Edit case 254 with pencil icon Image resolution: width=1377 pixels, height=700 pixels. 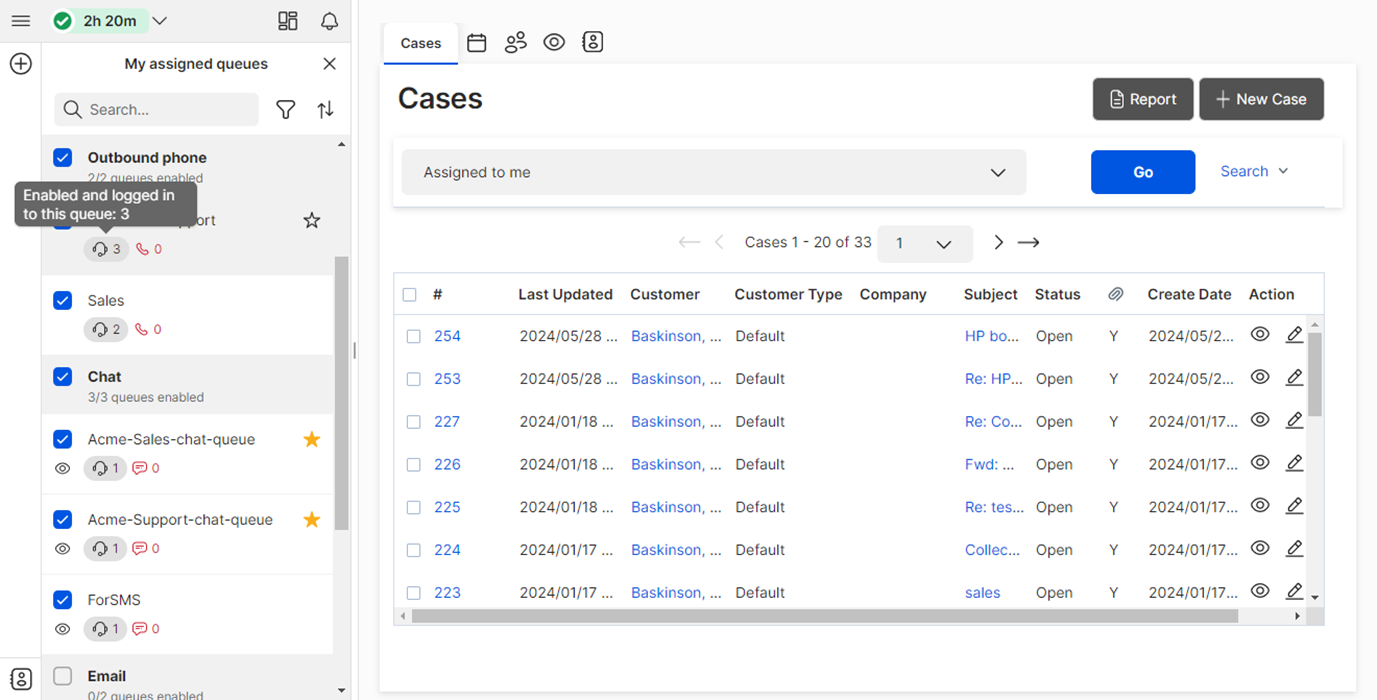(x=1294, y=335)
